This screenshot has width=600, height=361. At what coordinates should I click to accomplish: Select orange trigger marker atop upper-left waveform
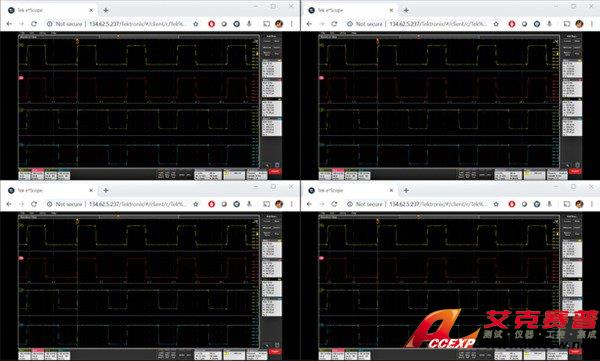click(x=78, y=40)
